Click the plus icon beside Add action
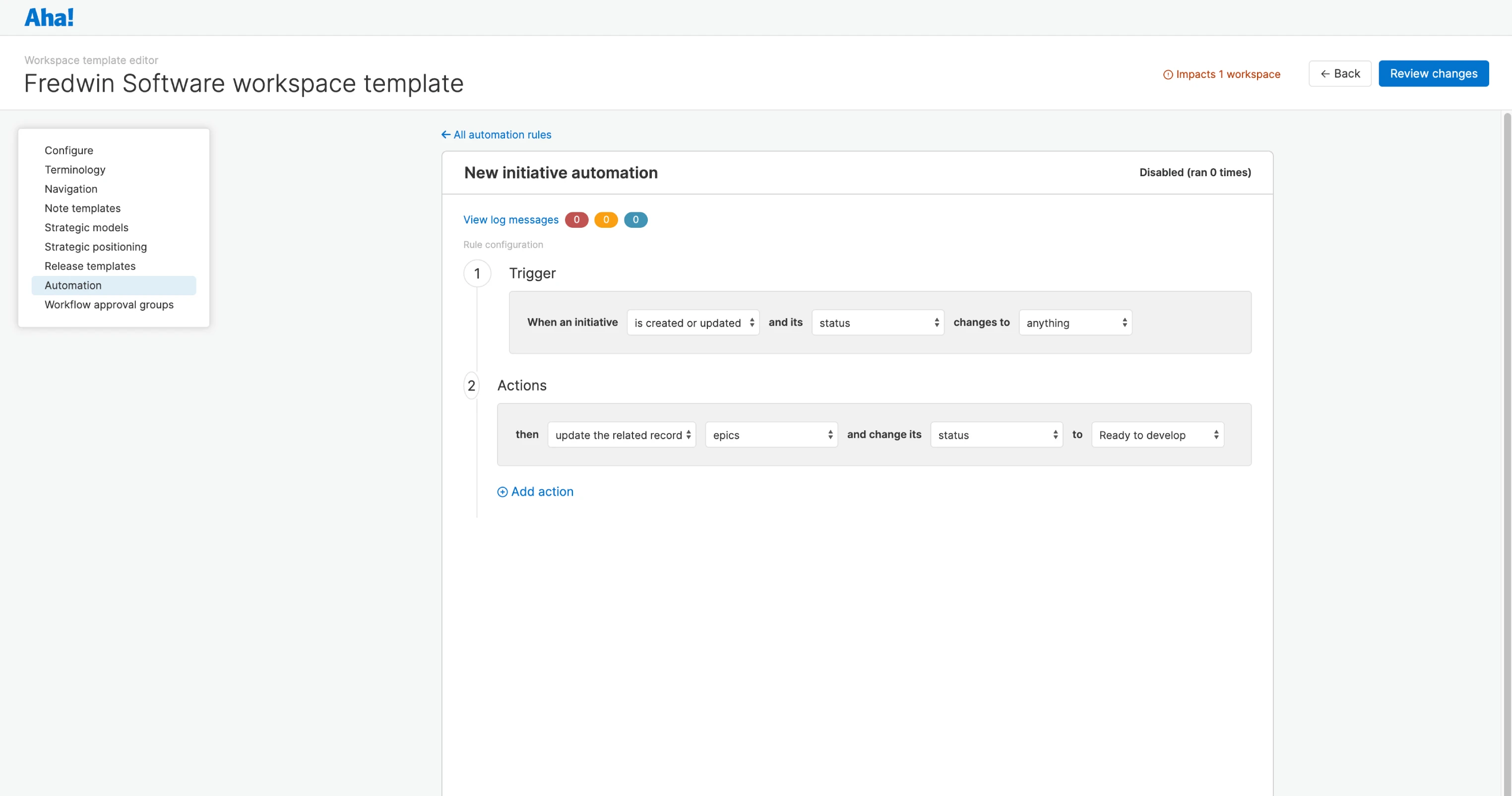The height and width of the screenshot is (796, 1512). pos(503,492)
